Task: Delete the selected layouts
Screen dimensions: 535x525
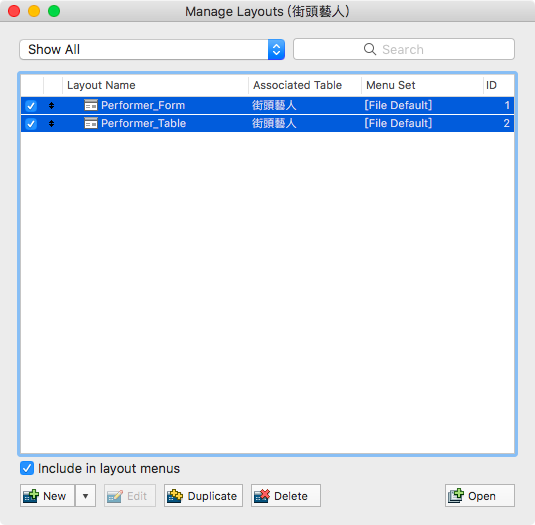Action: point(286,496)
